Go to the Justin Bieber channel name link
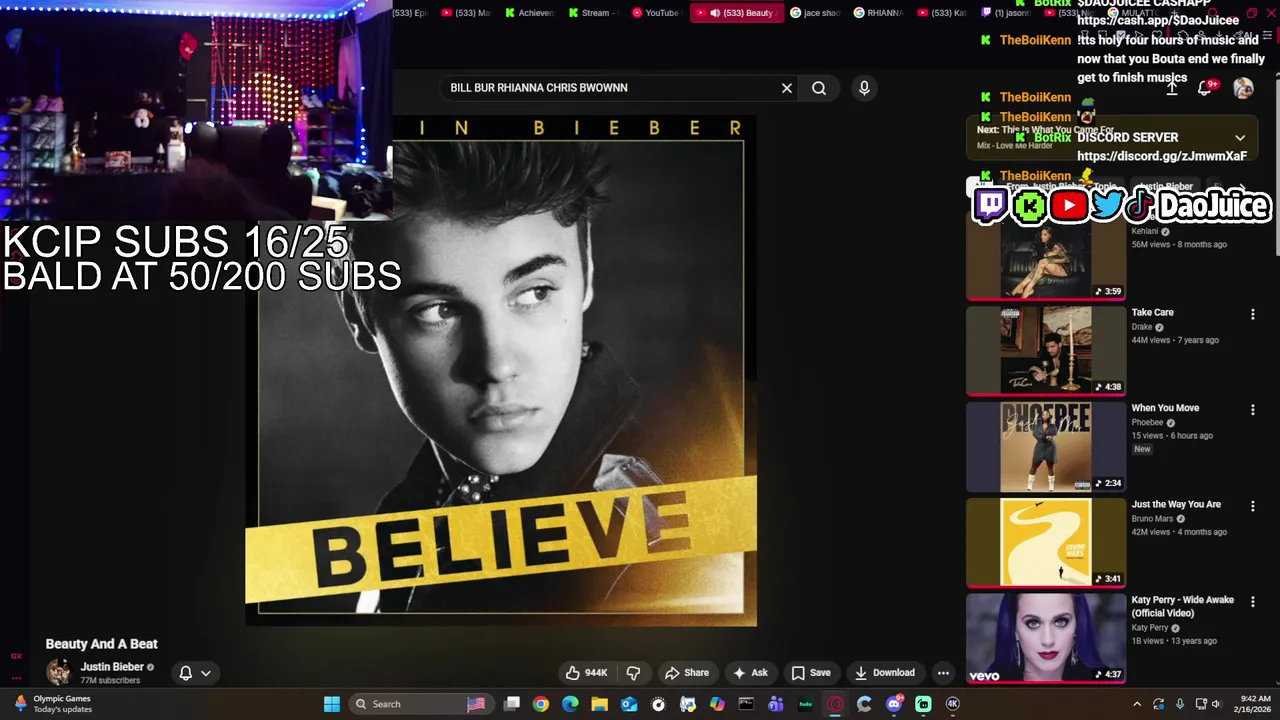The height and width of the screenshot is (720, 1280). tap(112, 667)
